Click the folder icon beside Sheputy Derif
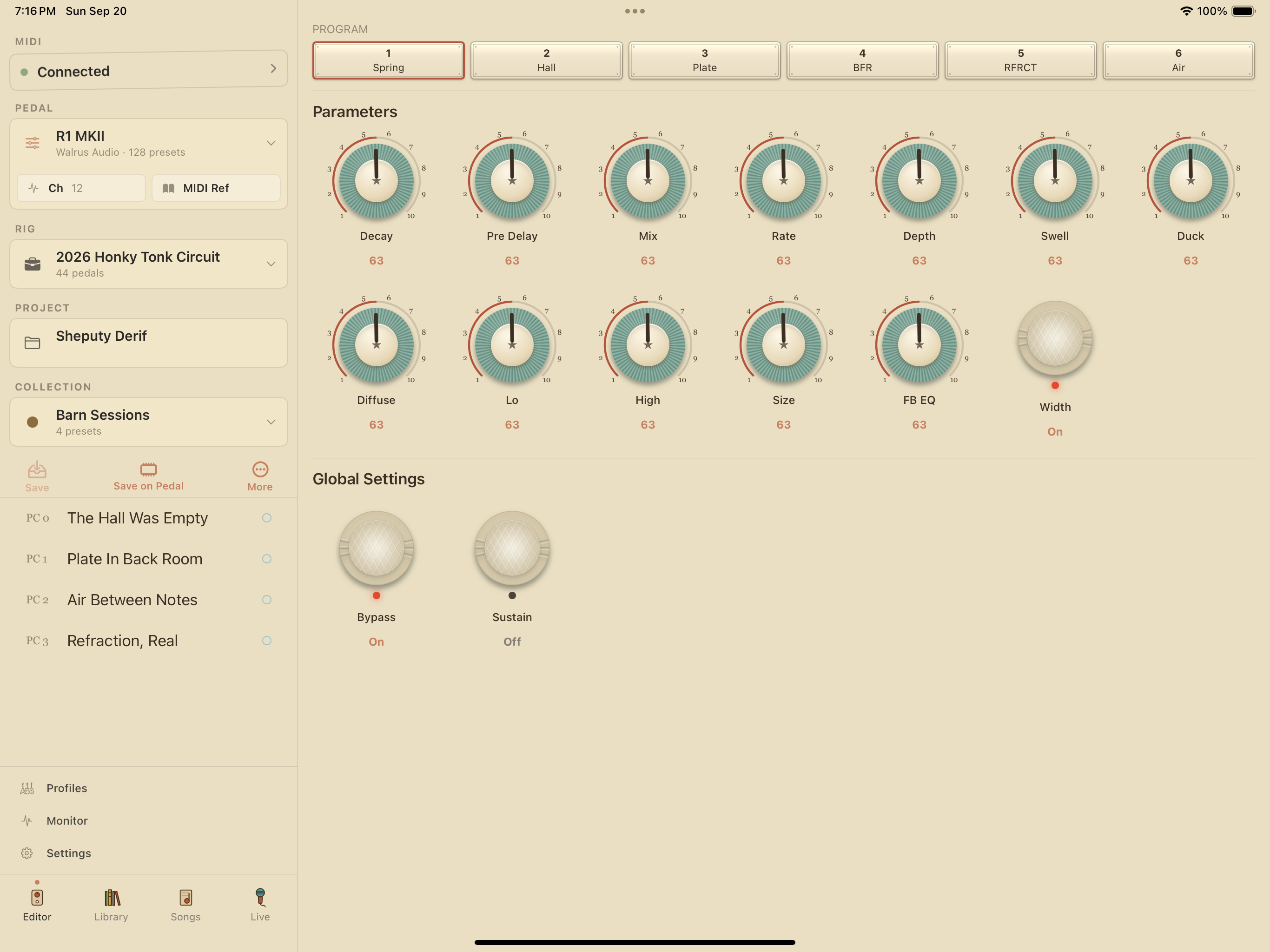This screenshot has height=952, width=1270. pos(33,343)
